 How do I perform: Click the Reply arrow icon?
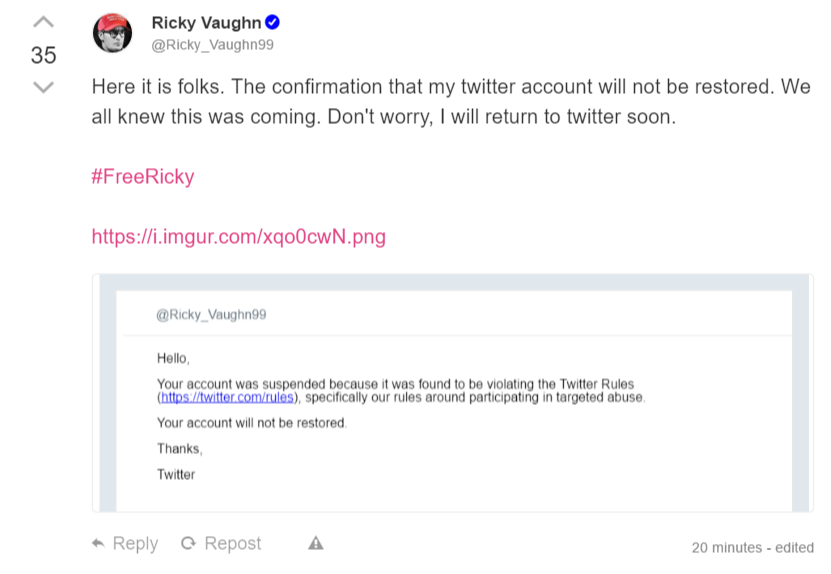[98, 543]
